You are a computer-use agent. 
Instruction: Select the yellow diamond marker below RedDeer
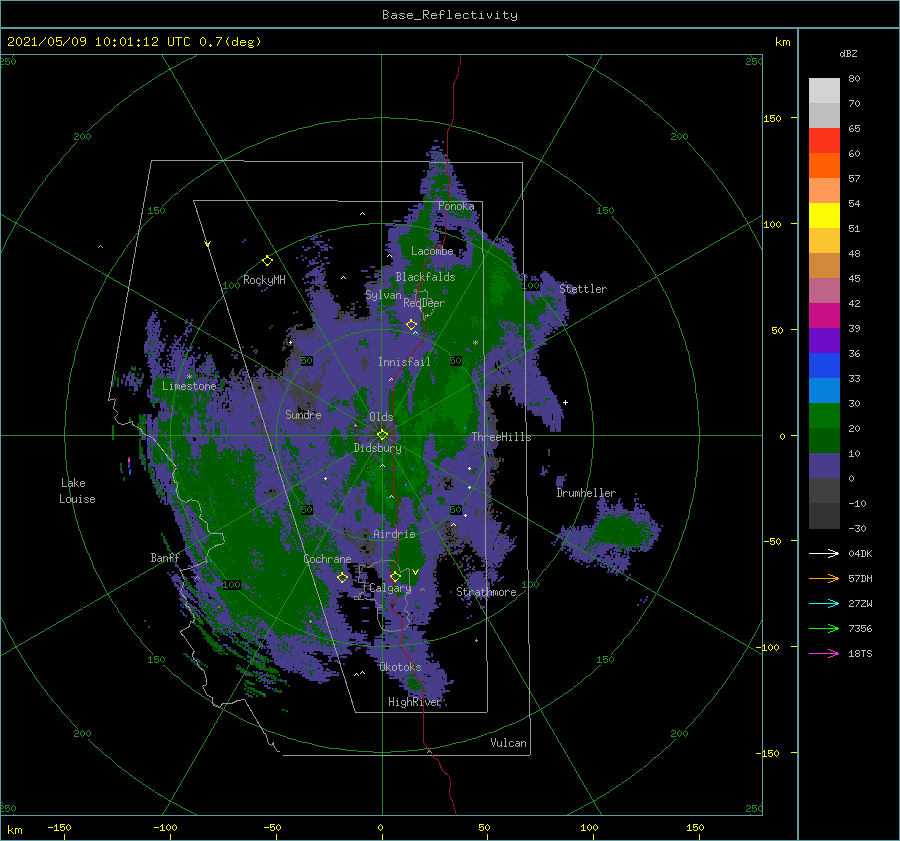pyautogui.click(x=412, y=325)
